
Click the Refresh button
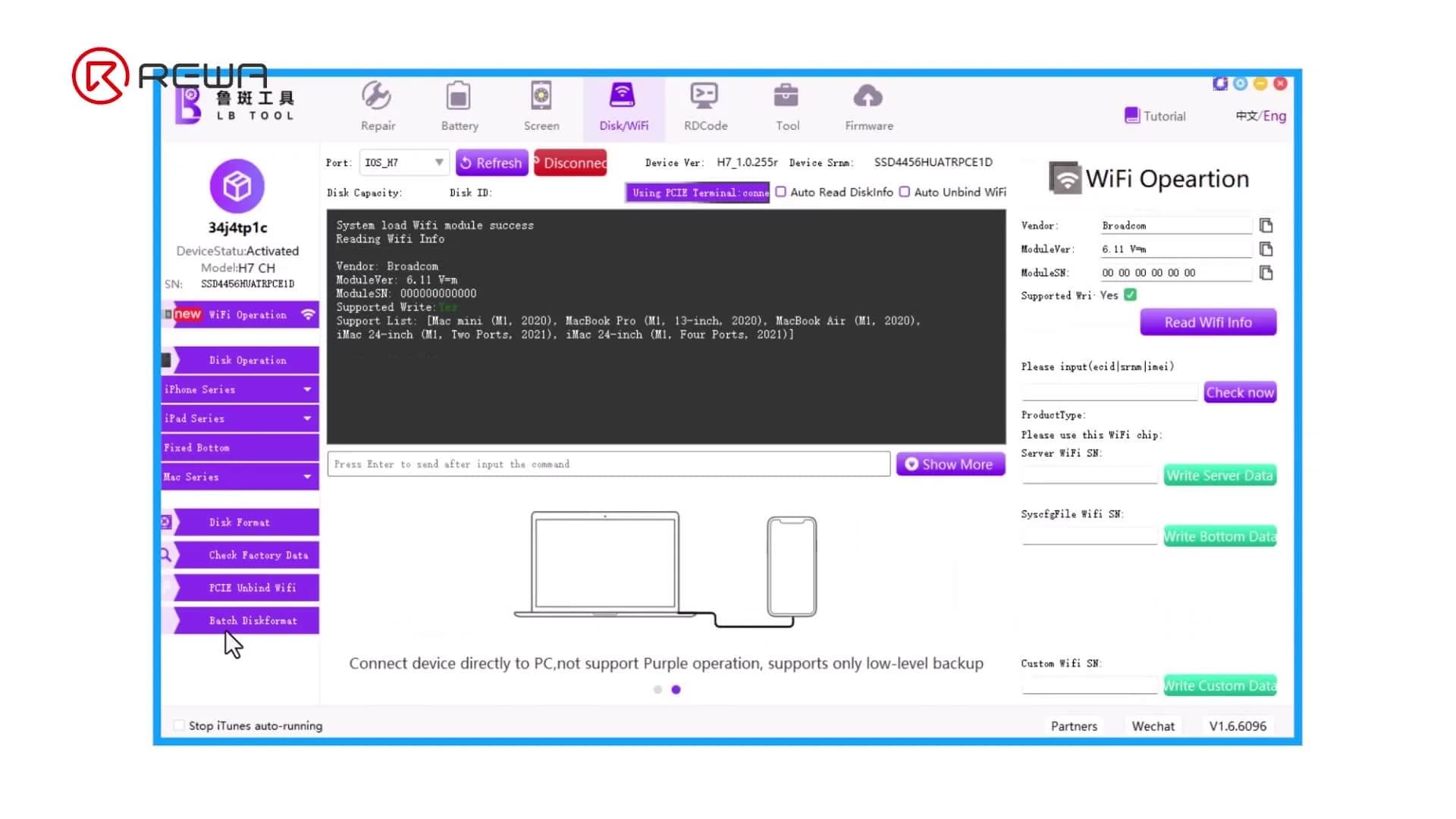[x=491, y=162]
